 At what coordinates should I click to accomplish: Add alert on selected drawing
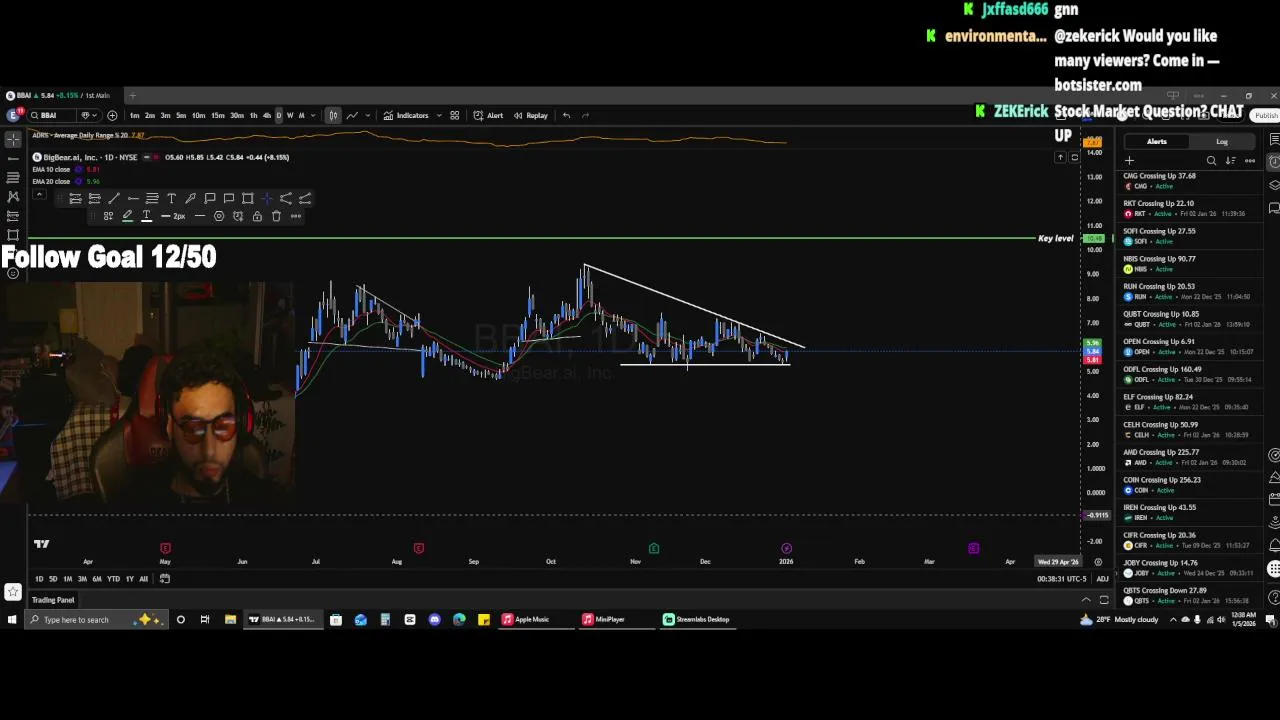click(x=238, y=216)
